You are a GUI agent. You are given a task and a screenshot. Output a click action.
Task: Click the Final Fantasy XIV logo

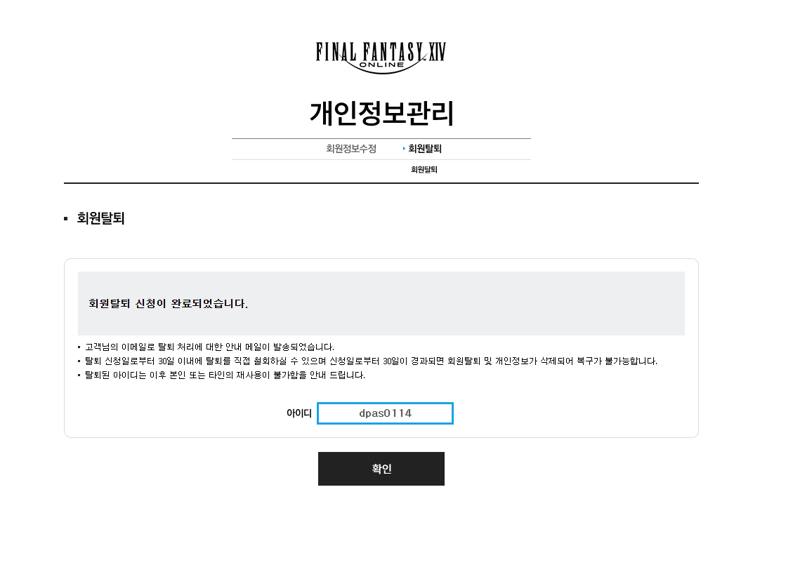tap(381, 58)
